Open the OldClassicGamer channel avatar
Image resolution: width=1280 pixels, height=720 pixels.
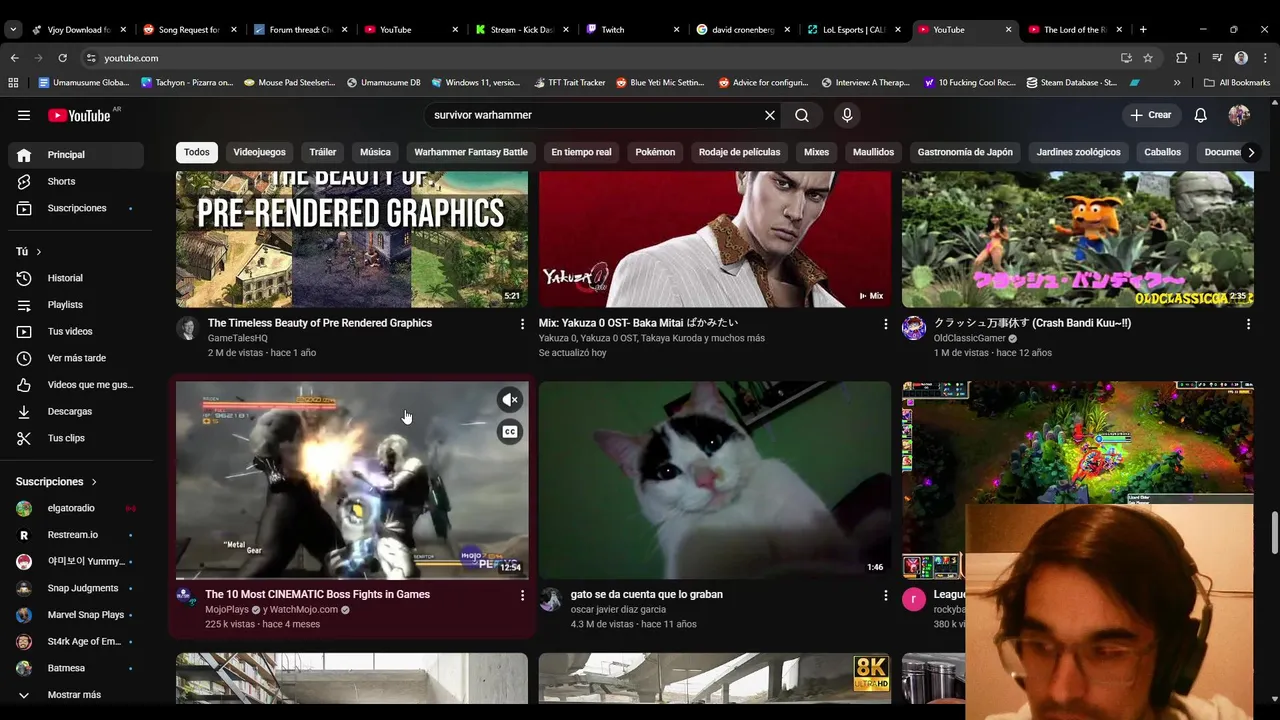coord(914,329)
